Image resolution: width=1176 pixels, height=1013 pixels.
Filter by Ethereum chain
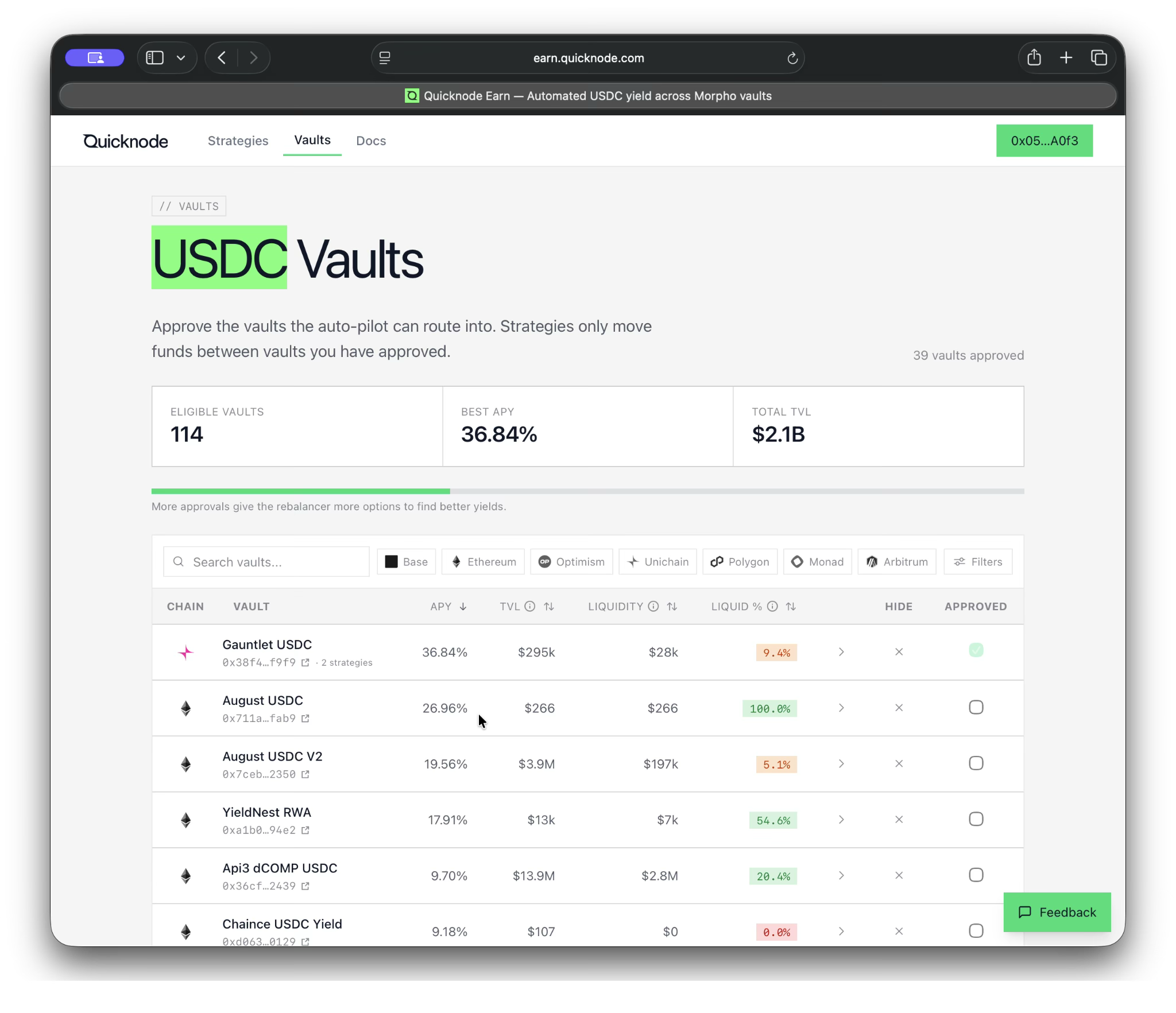click(x=483, y=562)
